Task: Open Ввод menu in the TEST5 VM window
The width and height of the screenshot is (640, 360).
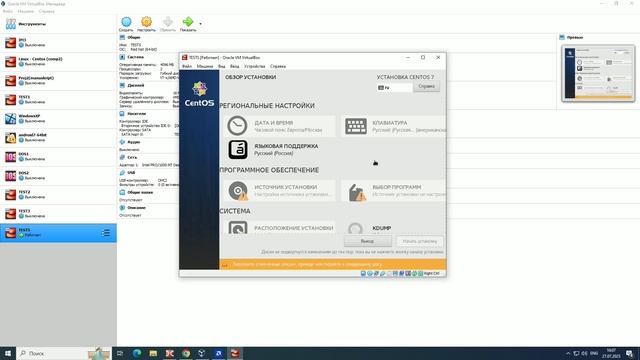Action: (x=235, y=66)
